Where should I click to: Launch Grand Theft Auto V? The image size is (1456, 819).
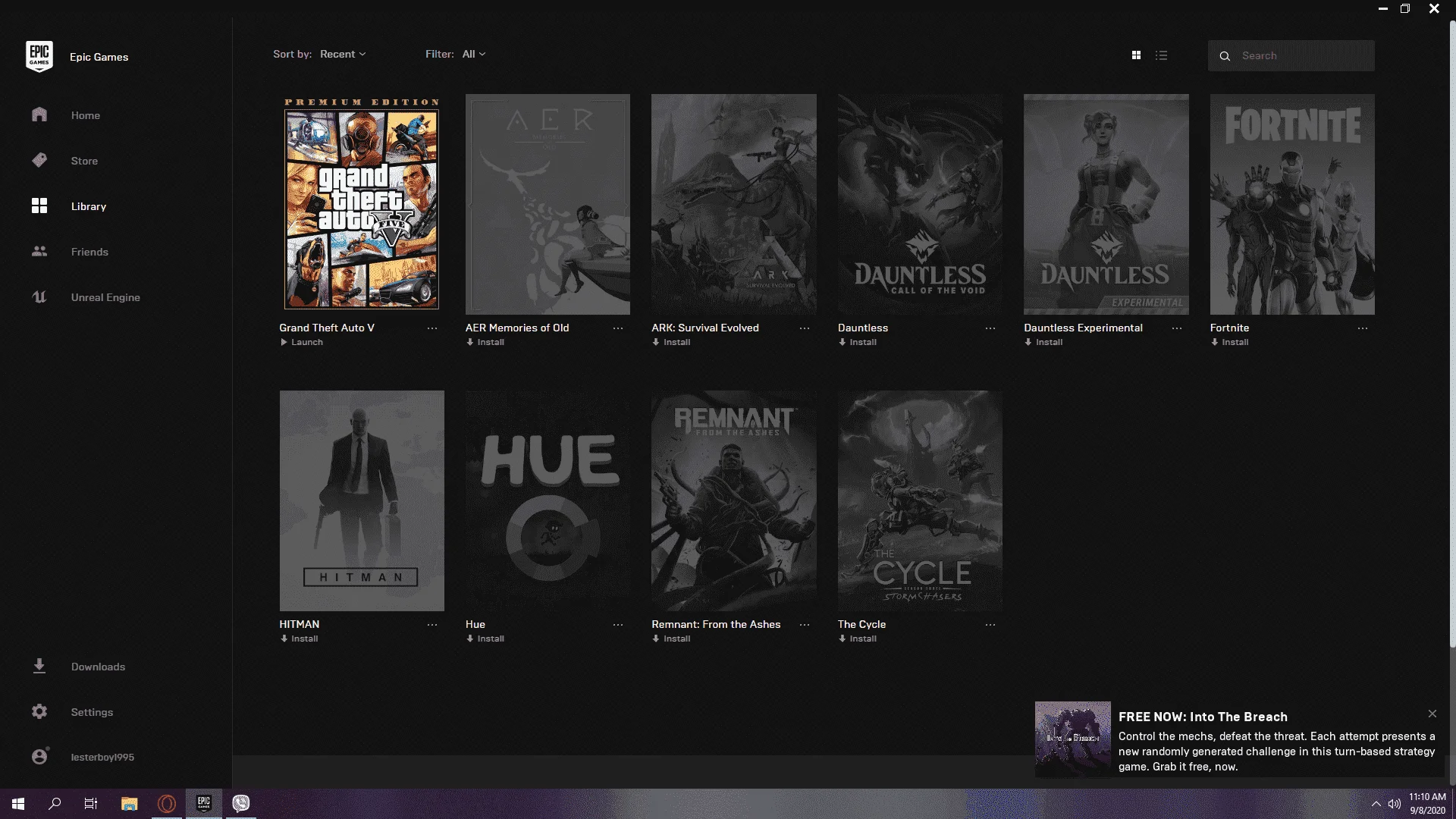point(302,342)
